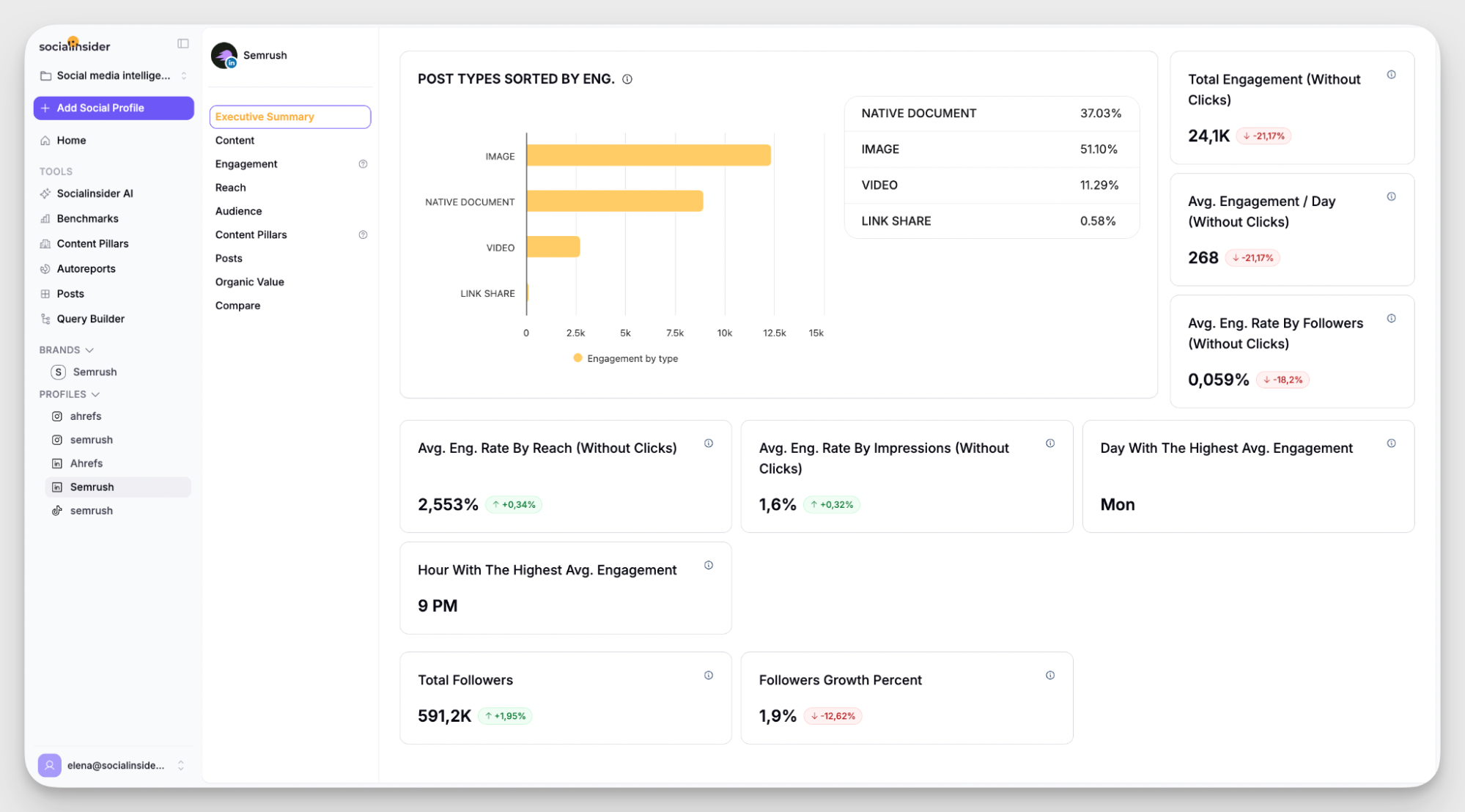Click info icon on Hour With Highest Engagement card
The height and width of the screenshot is (812, 1465).
point(709,565)
